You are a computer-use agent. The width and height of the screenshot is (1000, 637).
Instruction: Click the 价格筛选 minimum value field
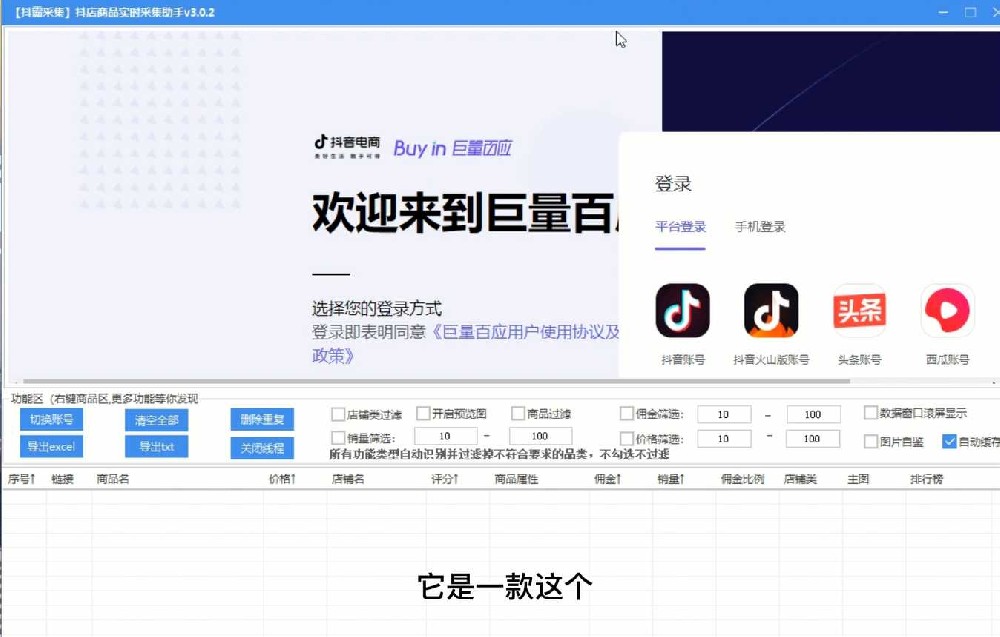click(724, 439)
